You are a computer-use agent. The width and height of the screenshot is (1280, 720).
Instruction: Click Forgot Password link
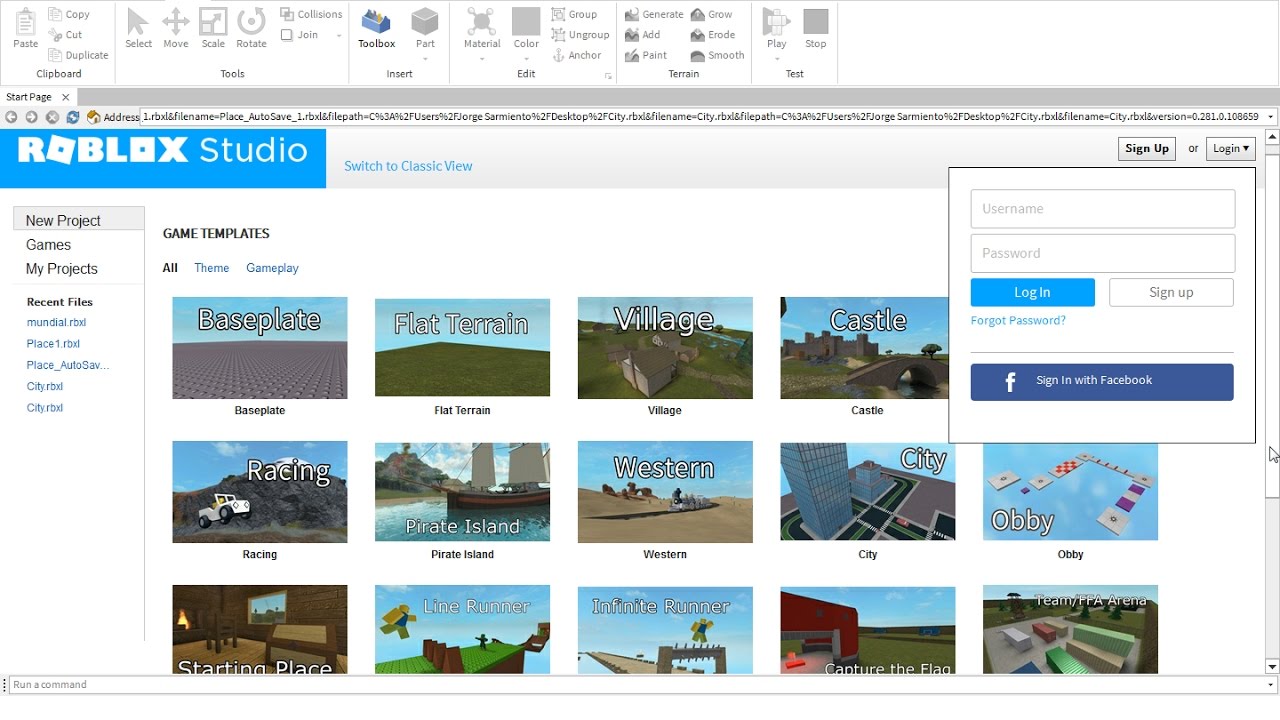(1018, 321)
